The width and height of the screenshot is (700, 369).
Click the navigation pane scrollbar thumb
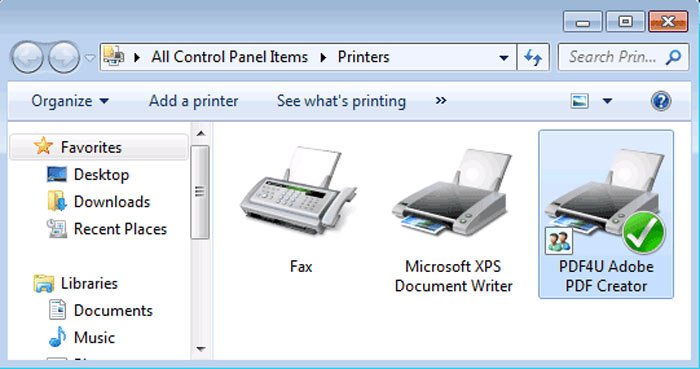[200, 192]
